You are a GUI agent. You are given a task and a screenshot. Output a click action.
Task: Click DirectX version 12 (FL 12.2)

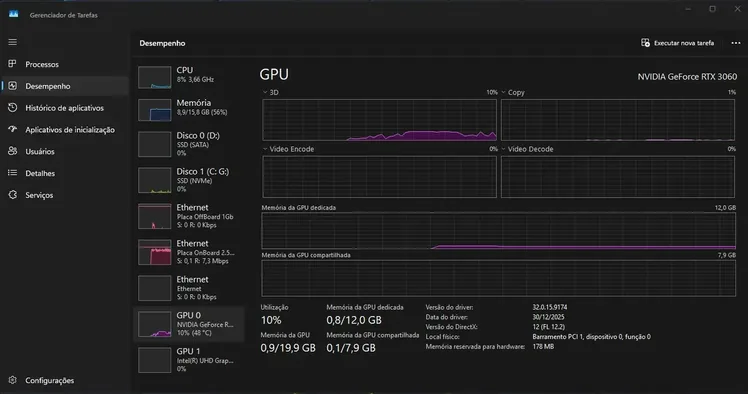[x=549, y=327]
